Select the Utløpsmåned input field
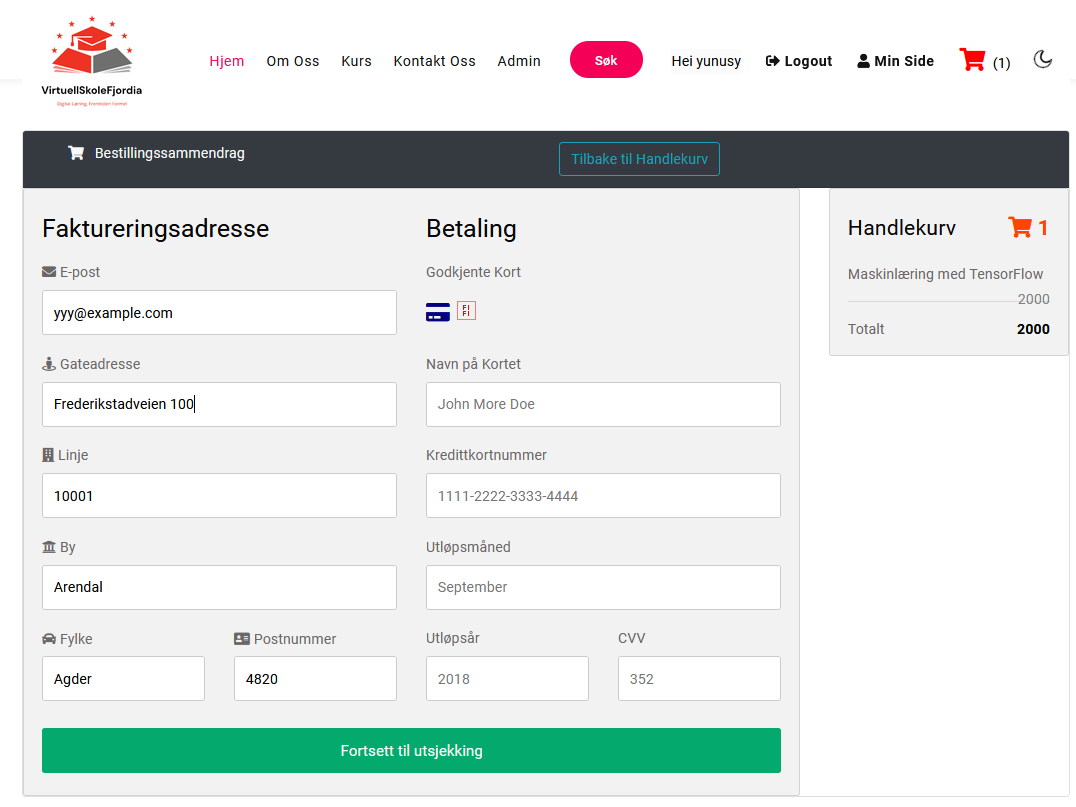Screen dimensions: 1076x807 (603, 587)
